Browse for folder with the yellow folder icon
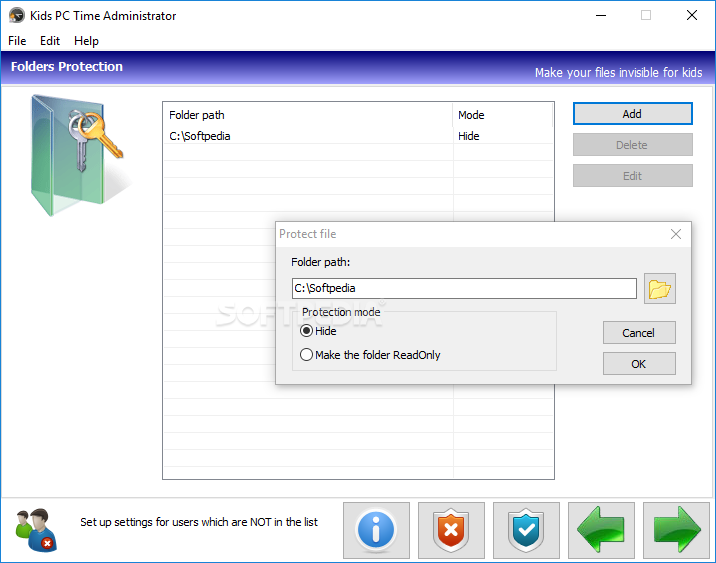This screenshot has height=563, width=716. pos(660,289)
